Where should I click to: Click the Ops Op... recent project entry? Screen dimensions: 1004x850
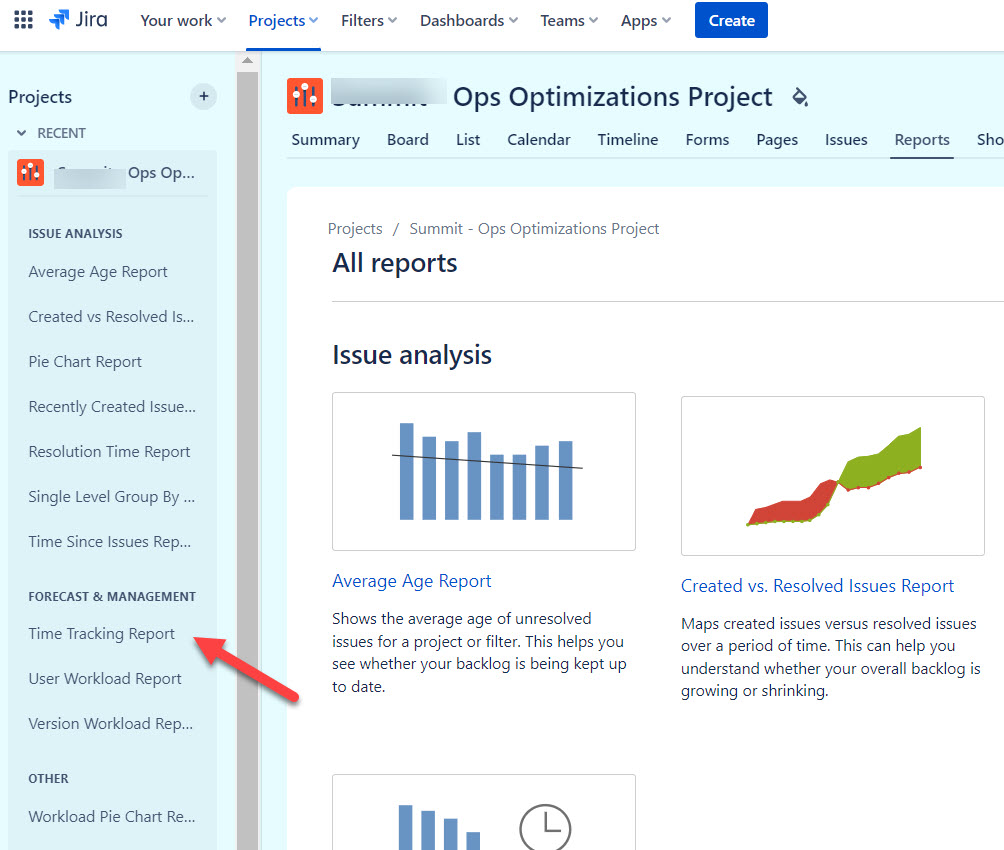[113, 173]
